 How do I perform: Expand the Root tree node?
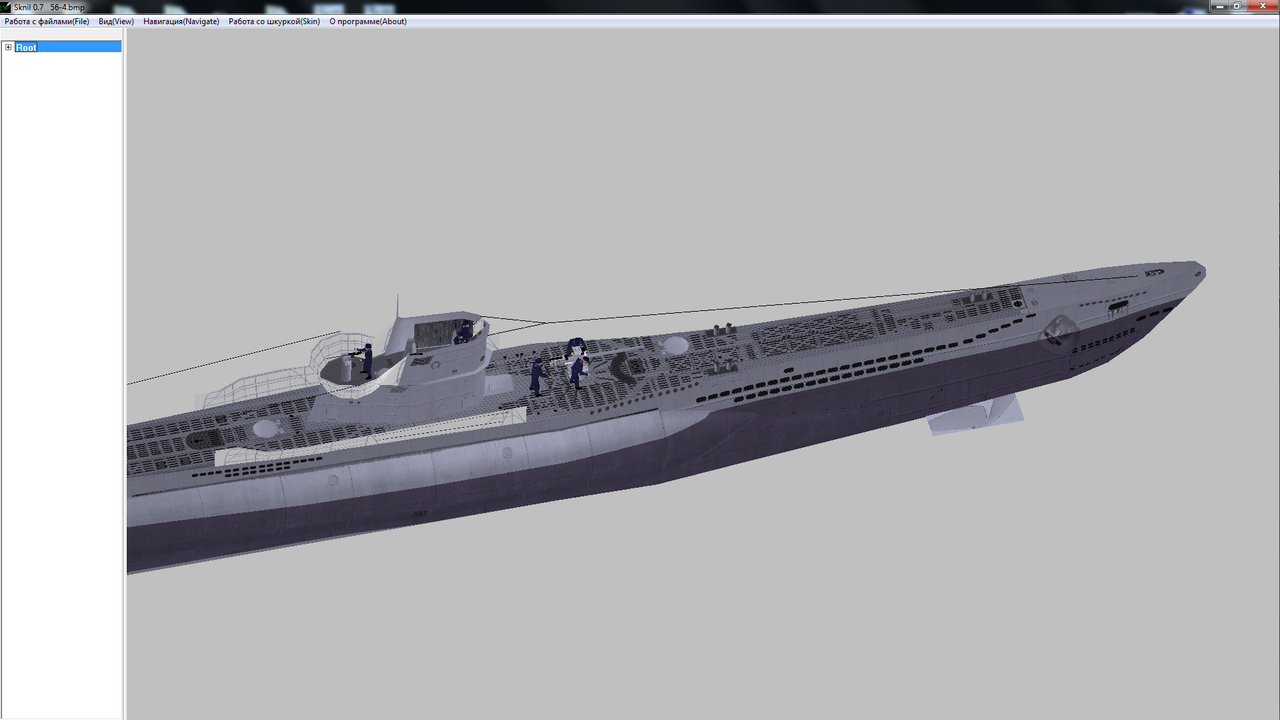tap(8, 47)
